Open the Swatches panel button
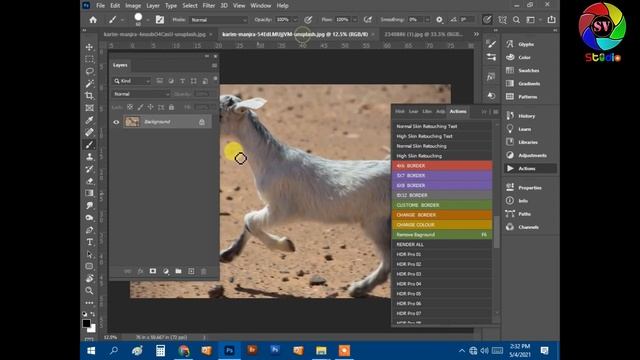 coord(530,71)
